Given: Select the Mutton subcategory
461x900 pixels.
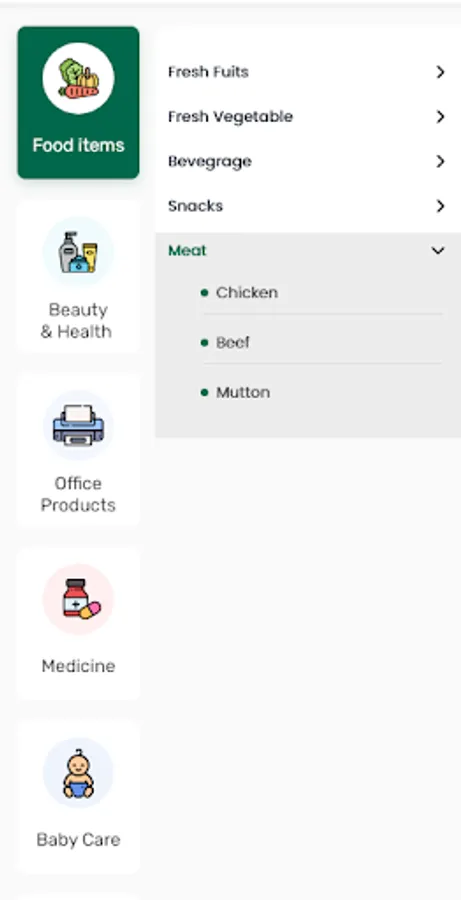Looking at the screenshot, I should (243, 393).
